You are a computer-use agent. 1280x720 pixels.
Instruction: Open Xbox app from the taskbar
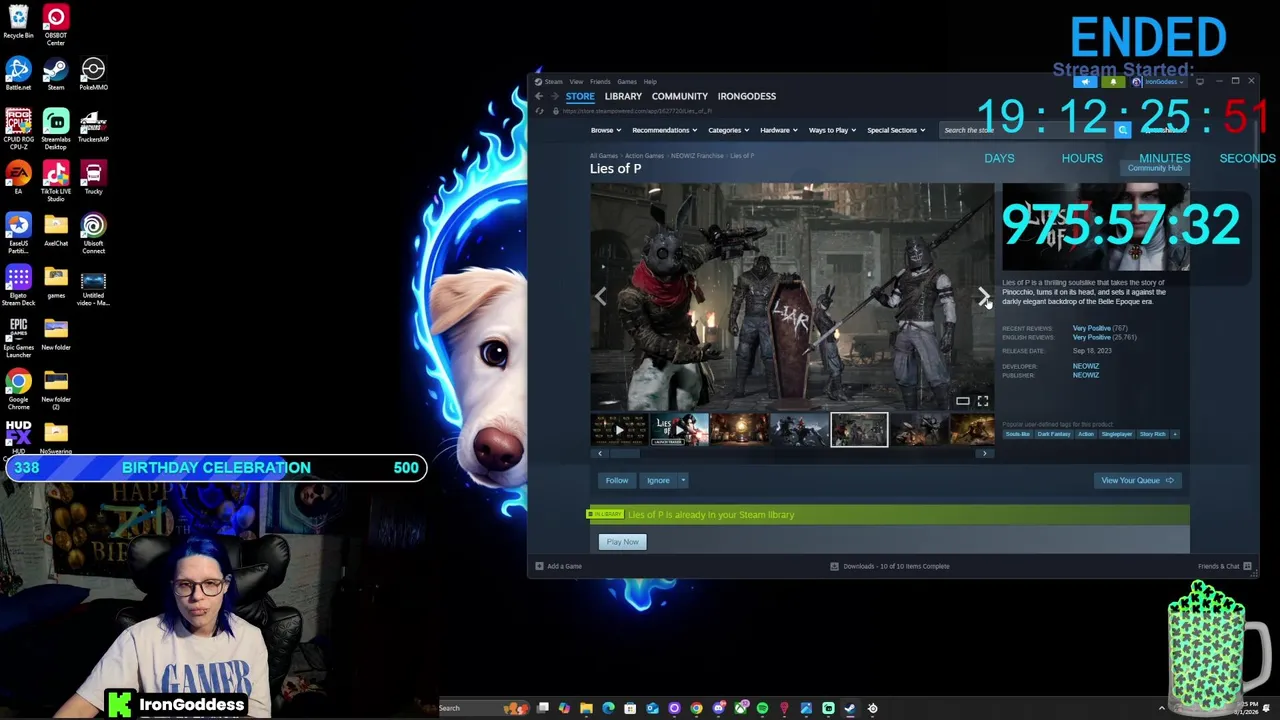pos(740,708)
